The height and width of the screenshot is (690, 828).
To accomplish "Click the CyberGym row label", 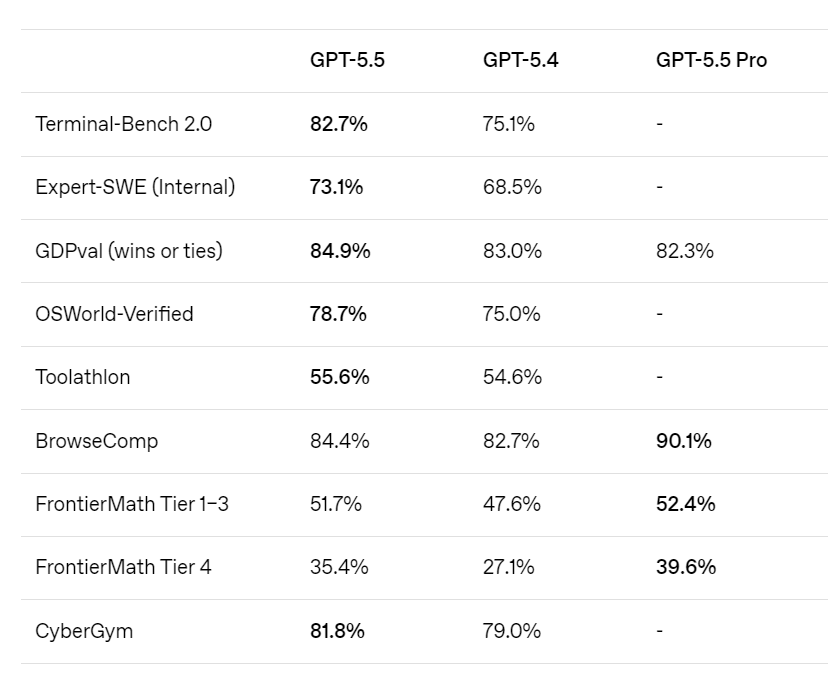I will [84, 631].
